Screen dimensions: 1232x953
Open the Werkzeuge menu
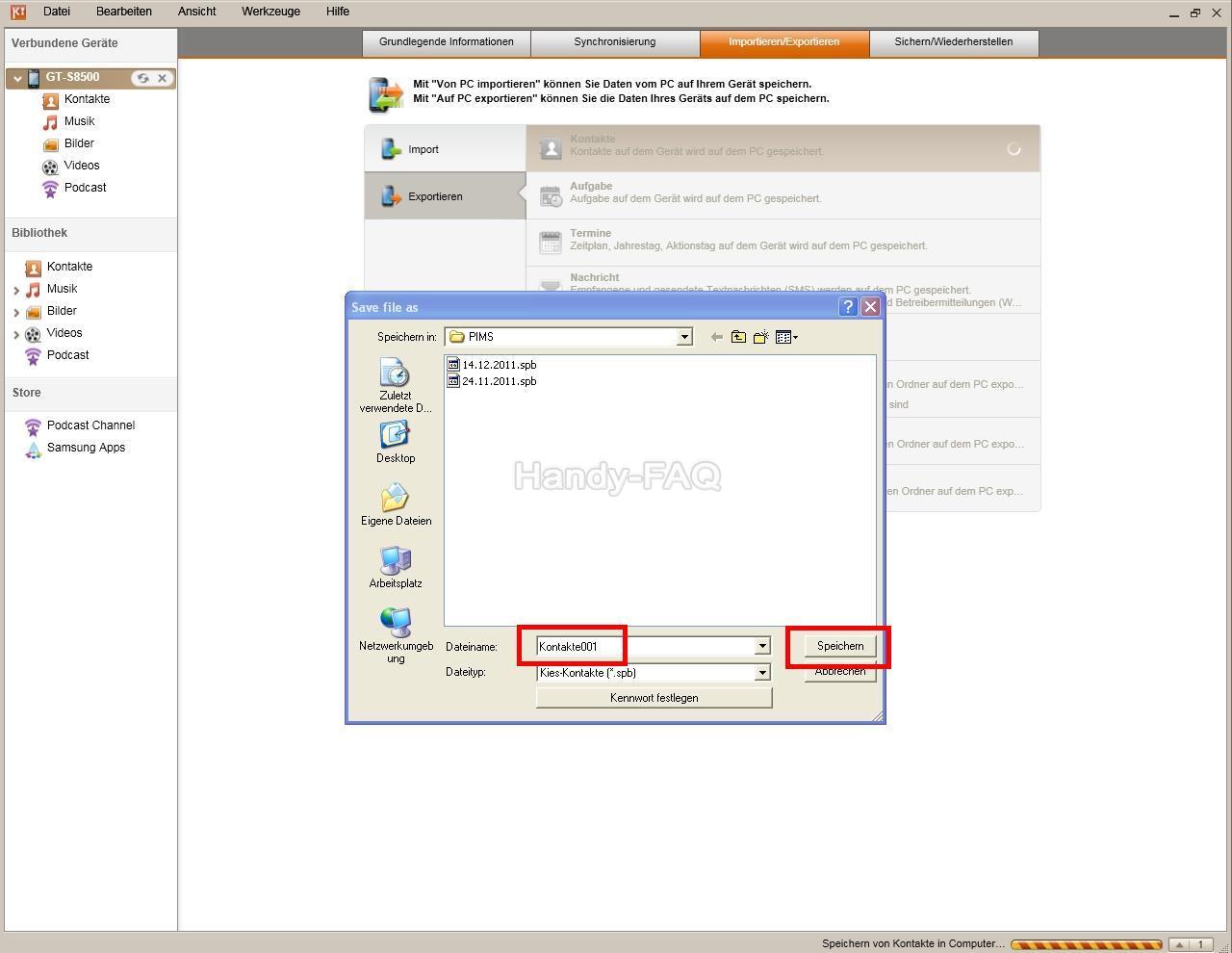coord(270,12)
